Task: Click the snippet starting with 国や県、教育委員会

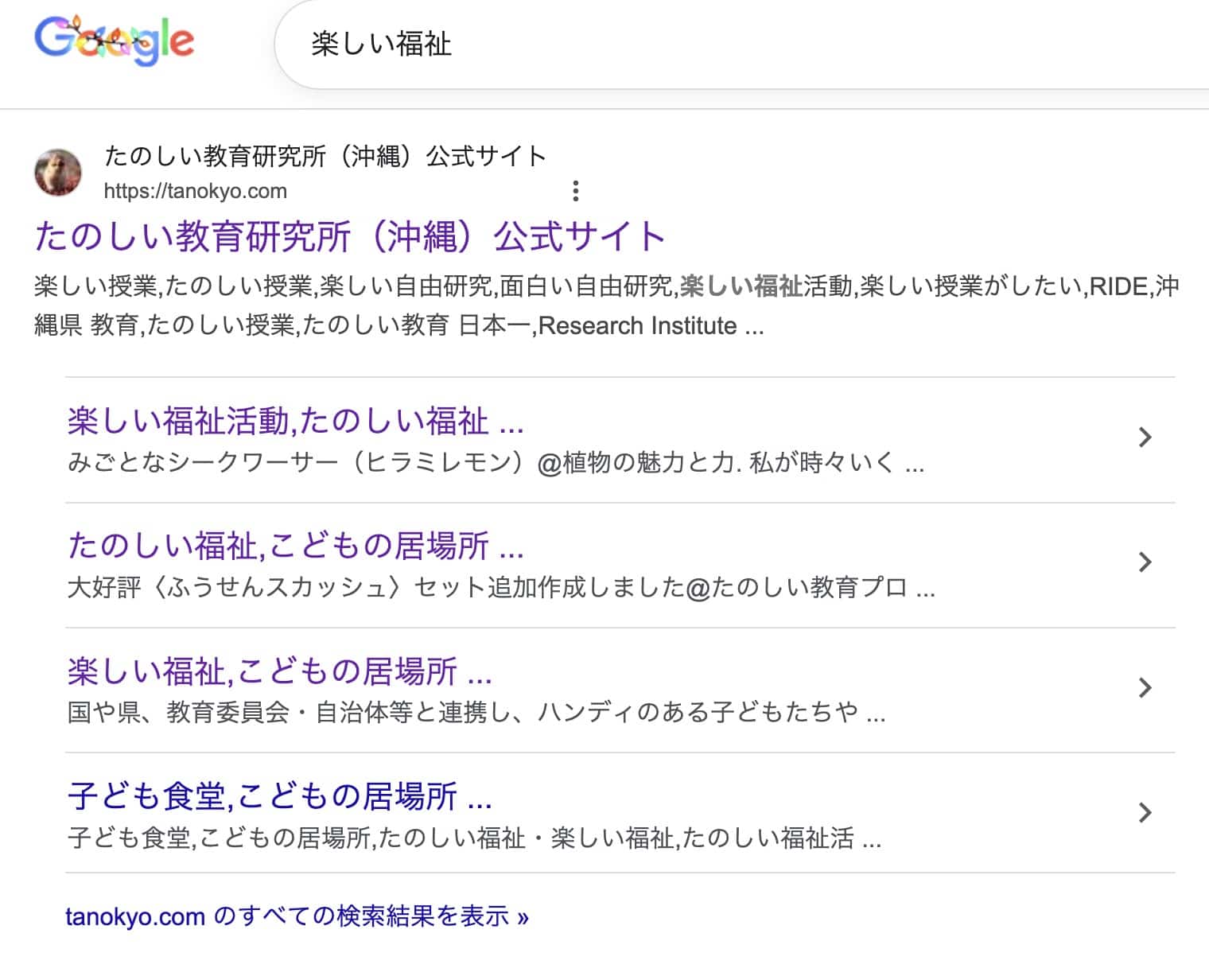Action: coord(476,712)
